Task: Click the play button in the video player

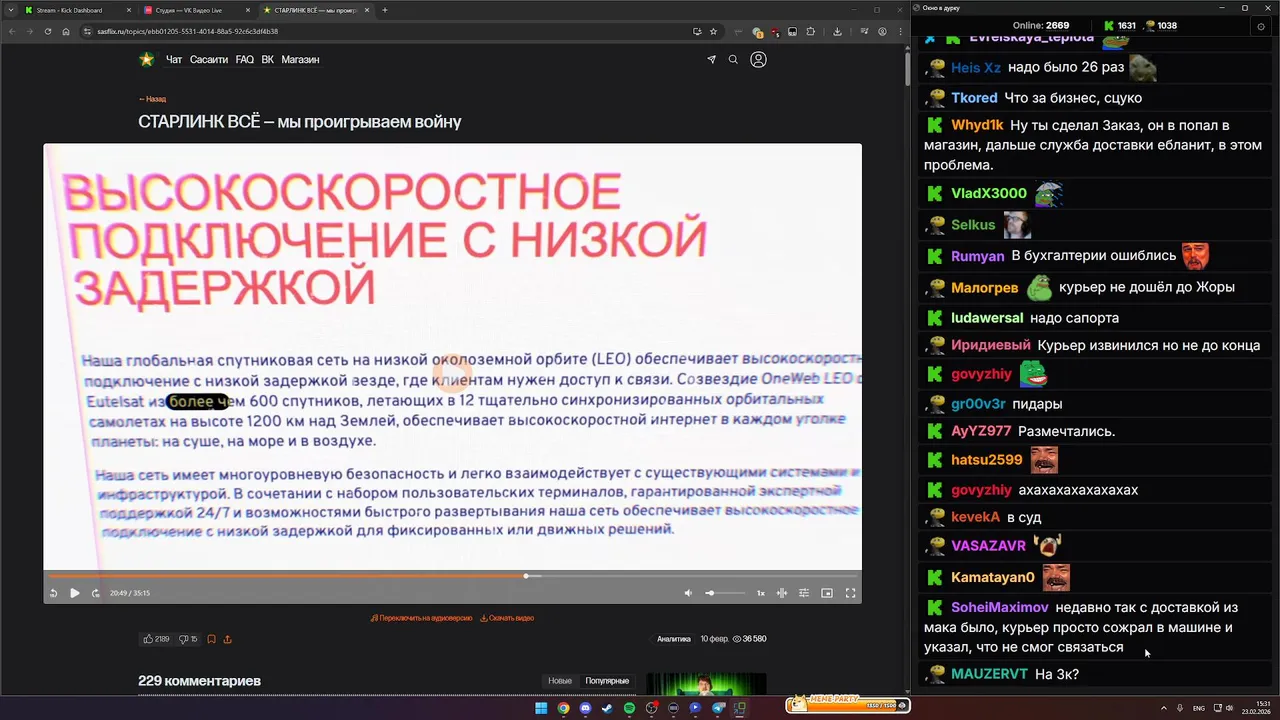Action: pos(74,593)
